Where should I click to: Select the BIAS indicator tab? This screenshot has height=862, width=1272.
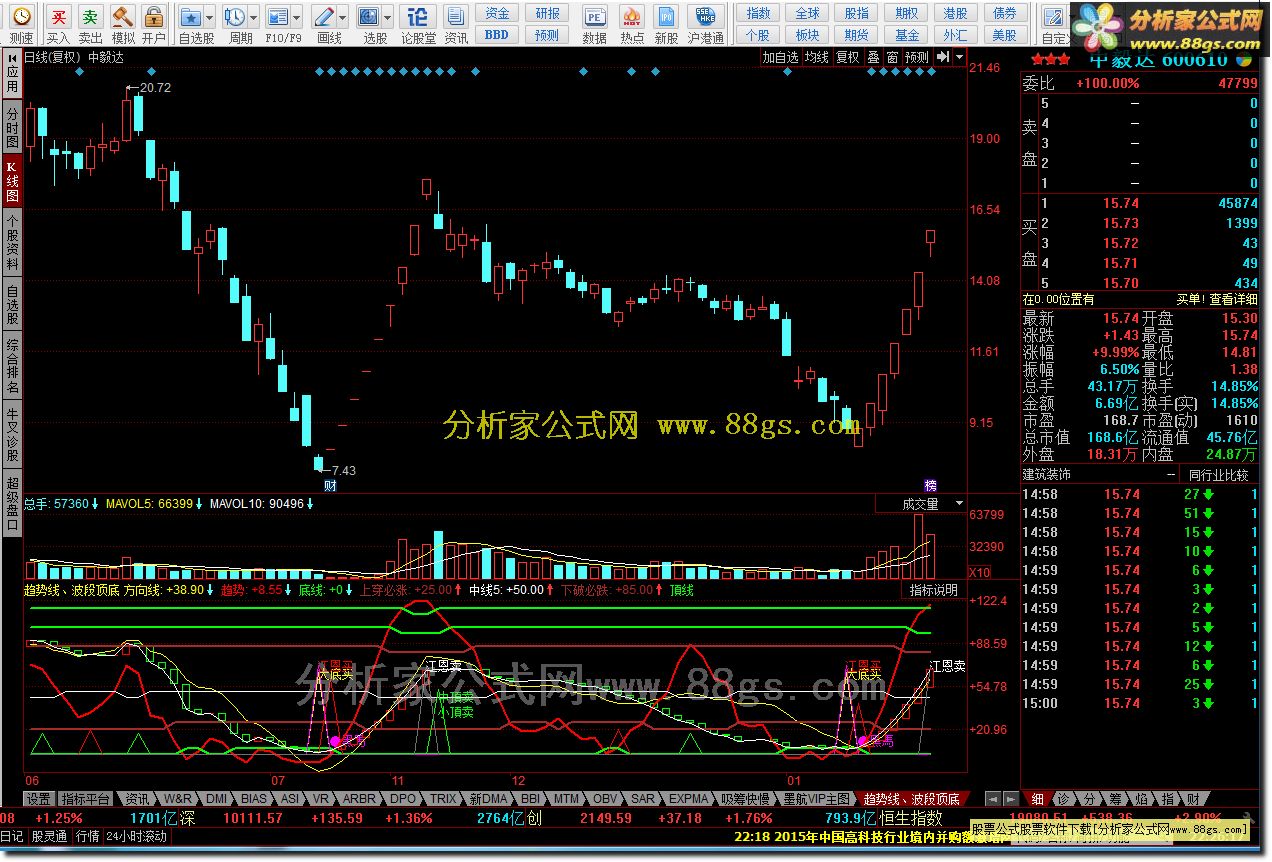[x=254, y=799]
